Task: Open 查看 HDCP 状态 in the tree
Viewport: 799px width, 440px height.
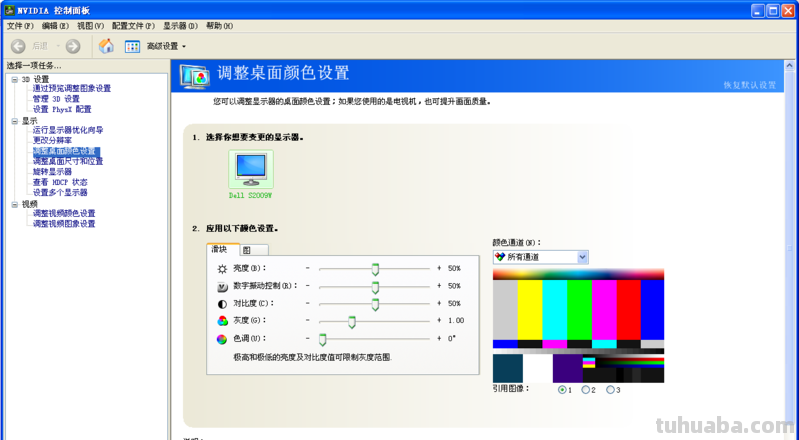Action: [x=60, y=182]
